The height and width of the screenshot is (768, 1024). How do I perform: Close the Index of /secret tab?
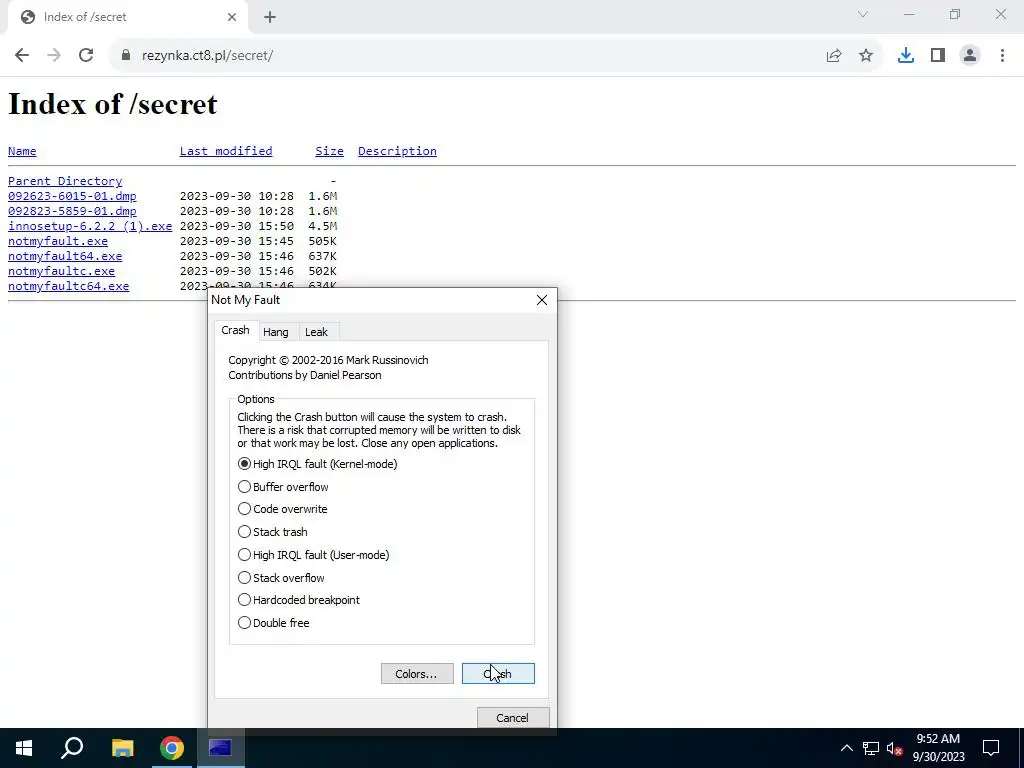click(x=232, y=17)
